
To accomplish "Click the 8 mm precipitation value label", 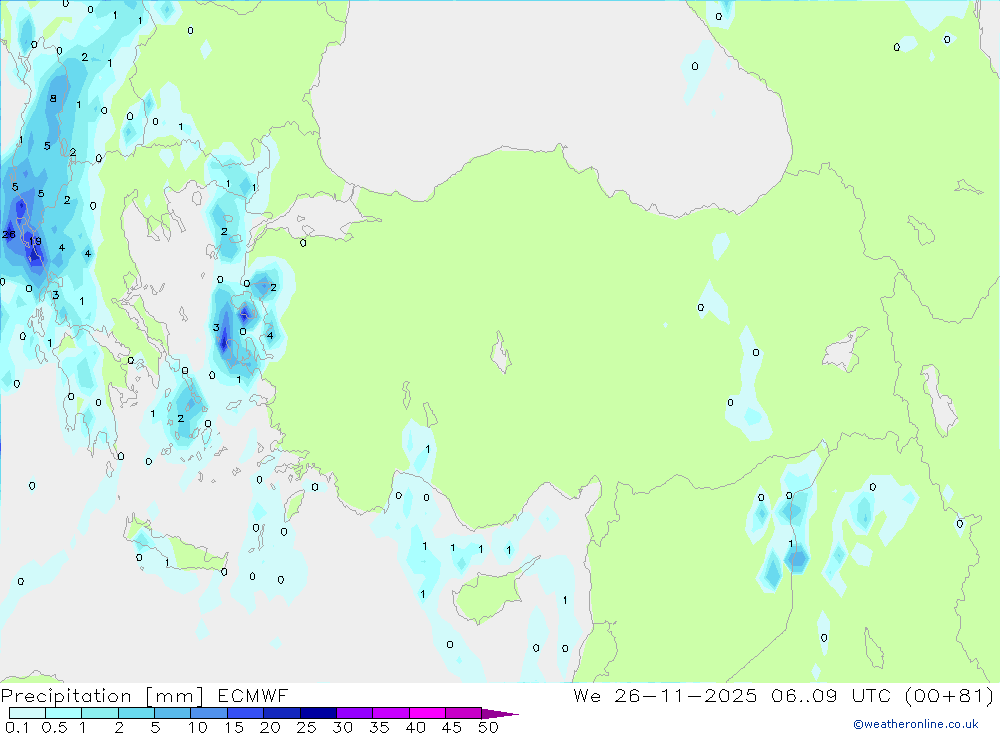I will point(53,98).
